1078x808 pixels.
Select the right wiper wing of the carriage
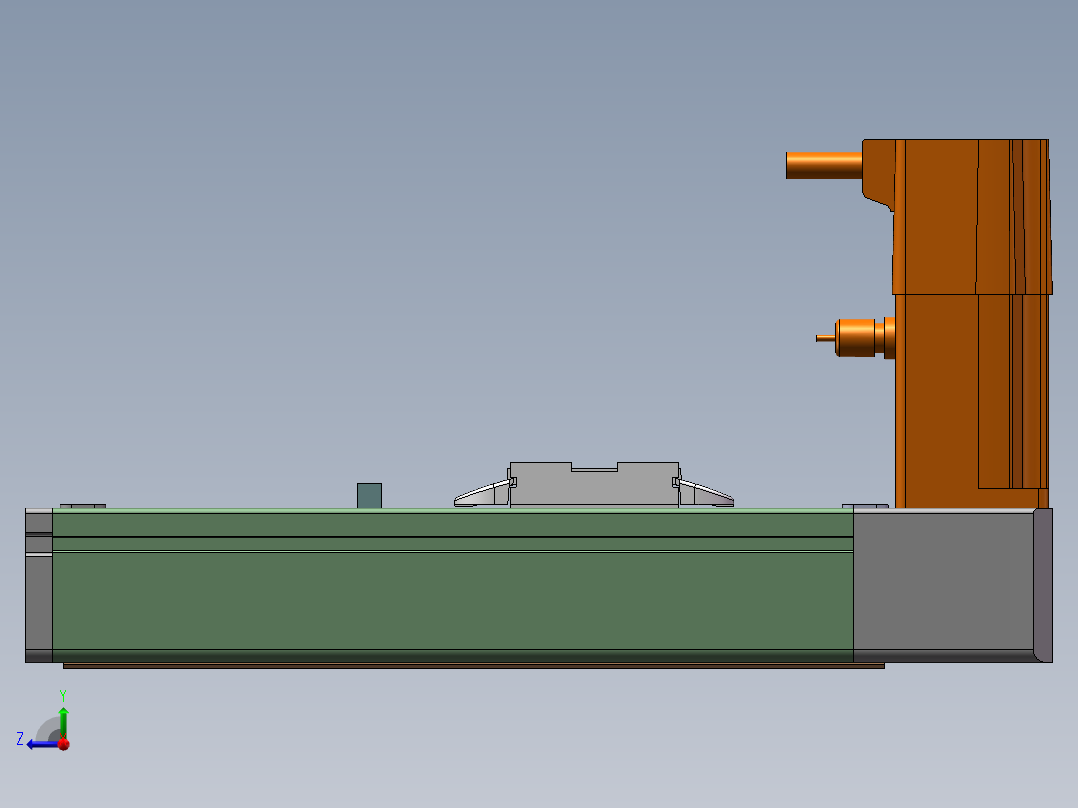tap(705, 494)
